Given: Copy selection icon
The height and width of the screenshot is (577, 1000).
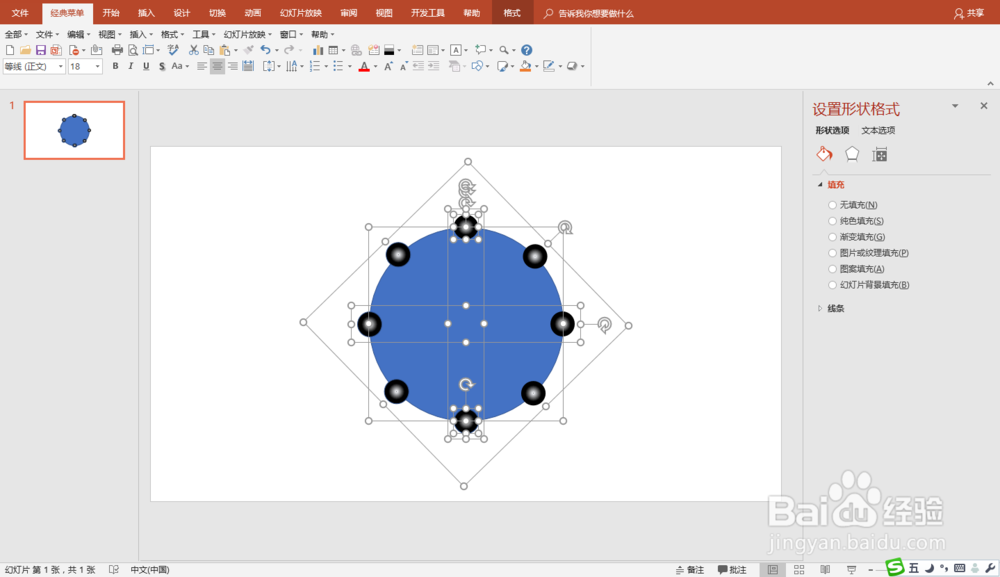Looking at the screenshot, I should pyautogui.click(x=209, y=50).
